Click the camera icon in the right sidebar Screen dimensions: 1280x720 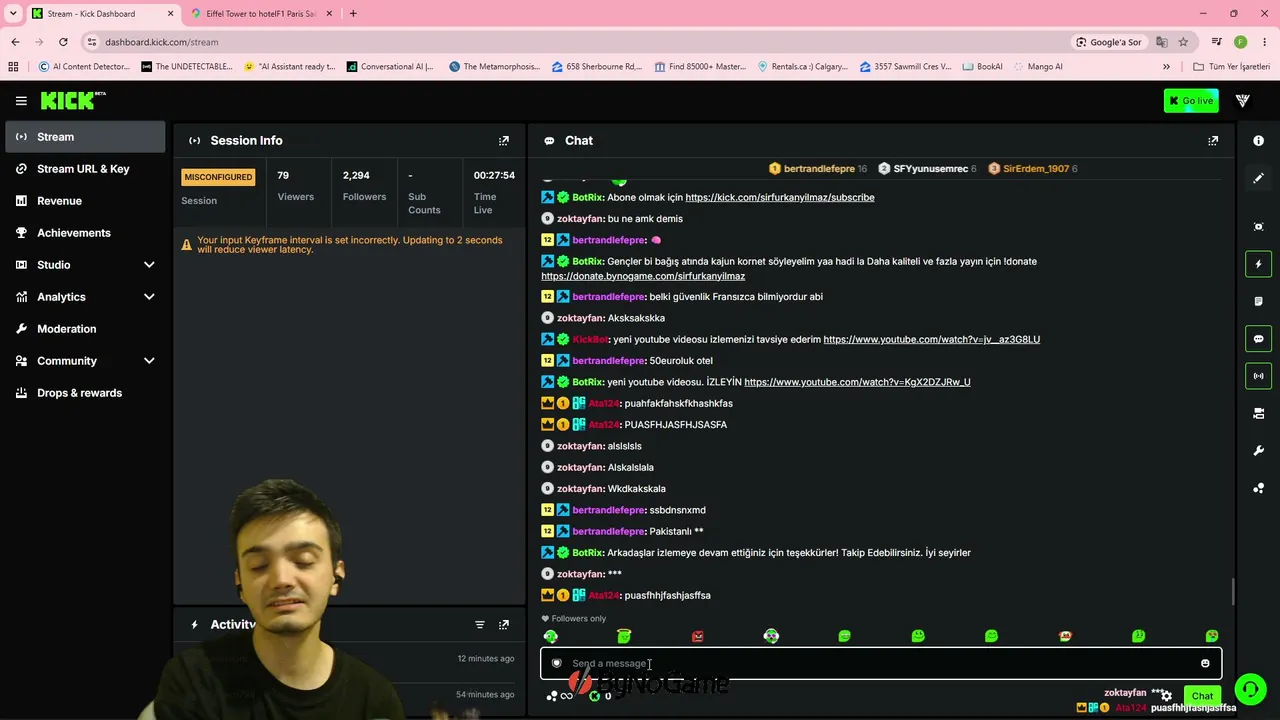(x=1258, y=413)
